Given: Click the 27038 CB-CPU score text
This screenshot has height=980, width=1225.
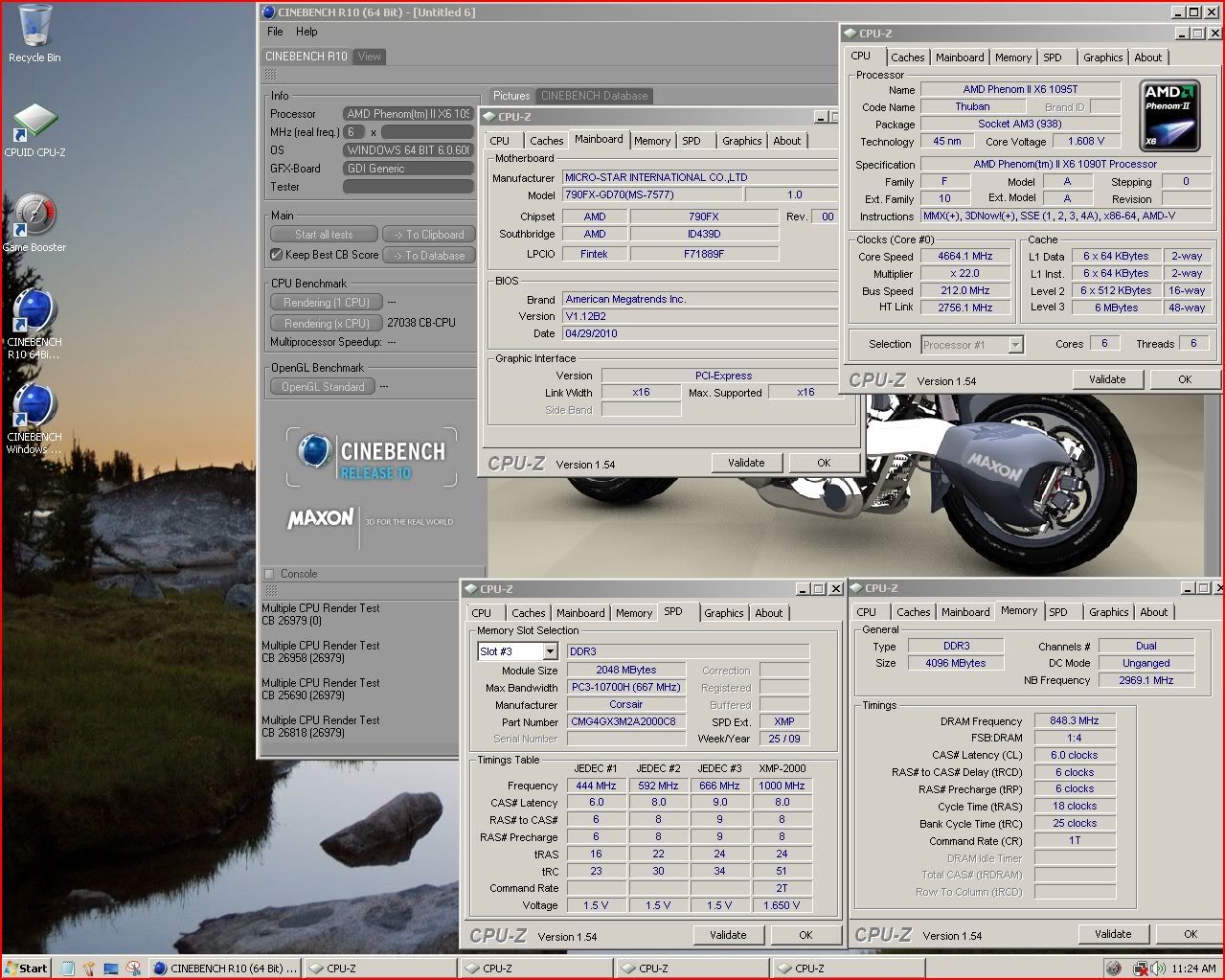Looking at the screenshot, I should (x=421, y=323).
